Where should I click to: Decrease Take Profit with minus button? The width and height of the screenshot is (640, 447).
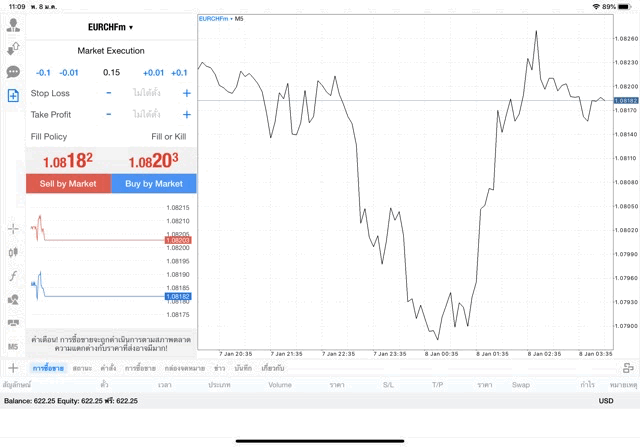[109, 114]
